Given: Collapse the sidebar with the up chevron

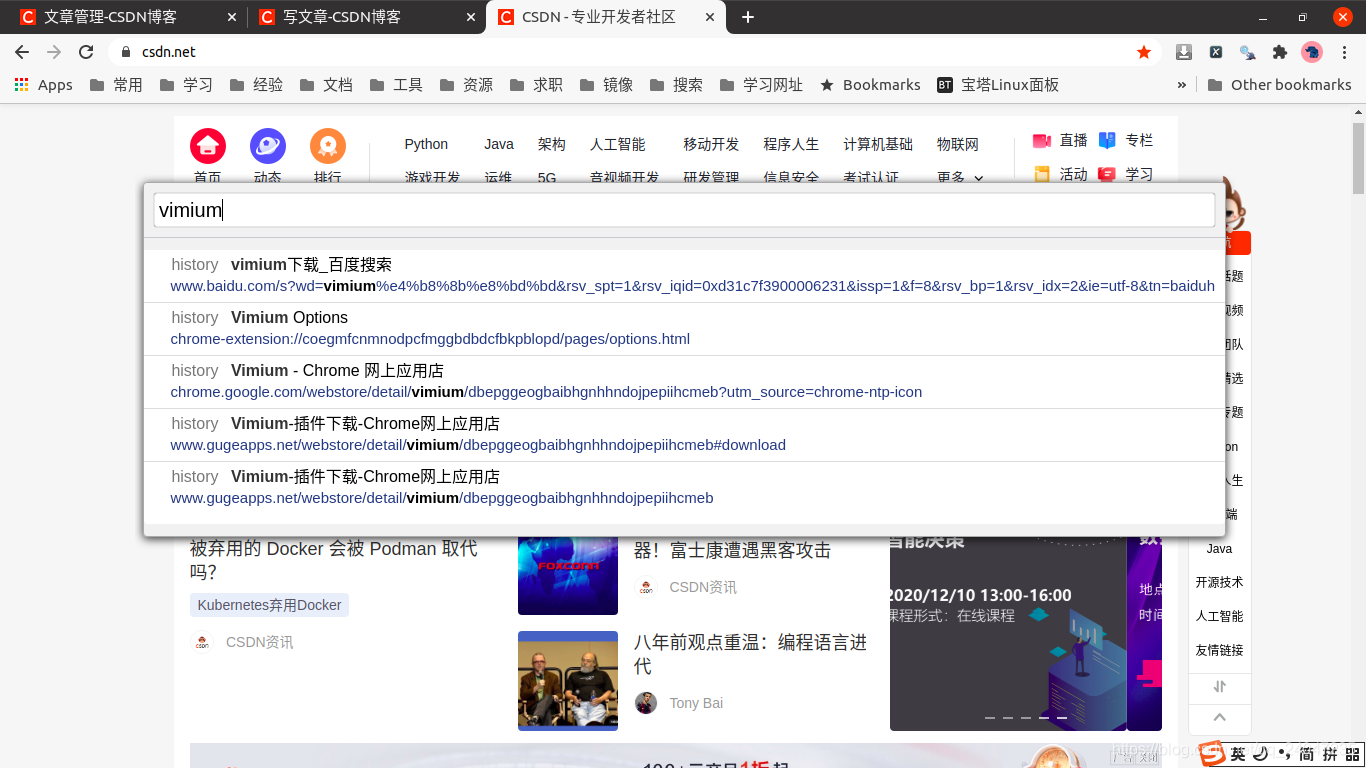Looking at the screenshot, I should 1219,717.
